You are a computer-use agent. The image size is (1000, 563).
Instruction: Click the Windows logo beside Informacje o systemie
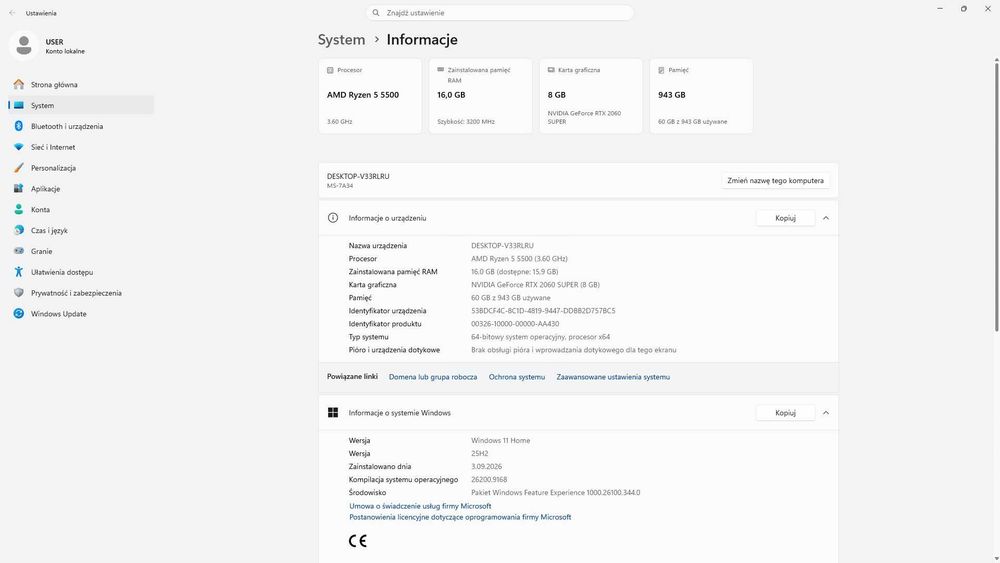(333, 413)
